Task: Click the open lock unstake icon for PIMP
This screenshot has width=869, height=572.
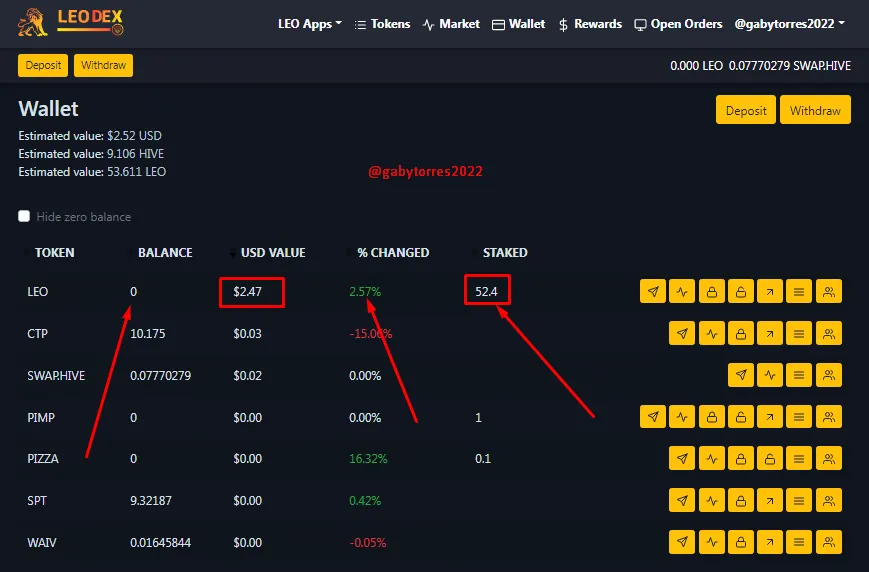Action: [x=741, y=417]
